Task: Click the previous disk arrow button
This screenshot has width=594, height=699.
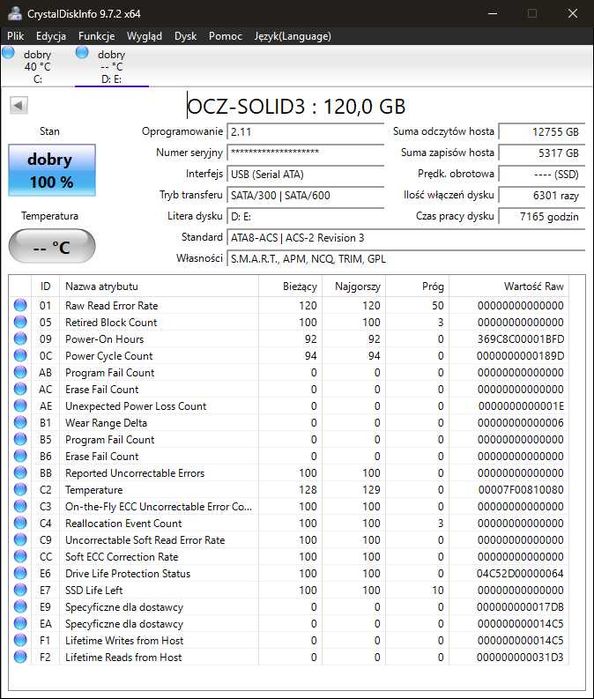Action: 19,106
